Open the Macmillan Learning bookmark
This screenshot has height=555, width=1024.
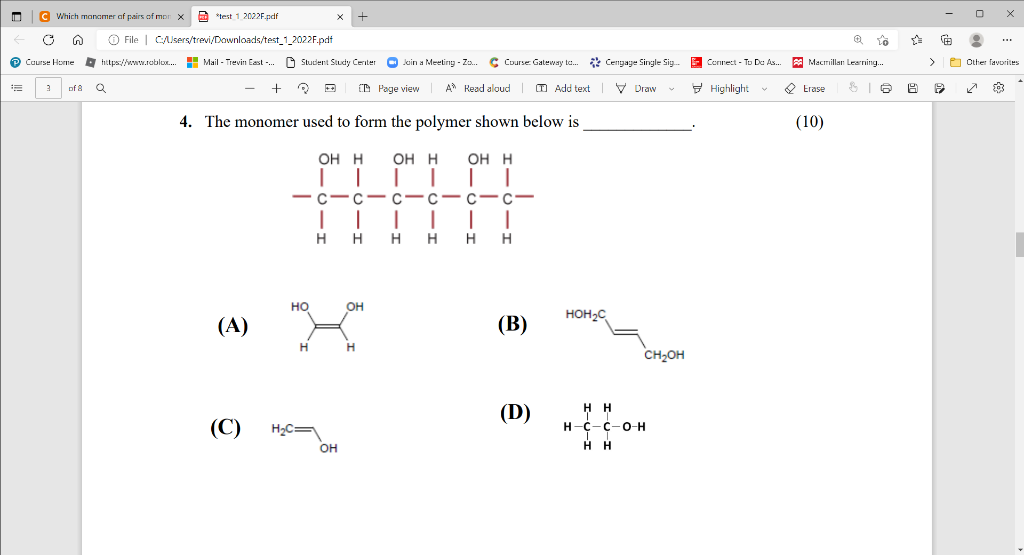(x=838, y=62)
